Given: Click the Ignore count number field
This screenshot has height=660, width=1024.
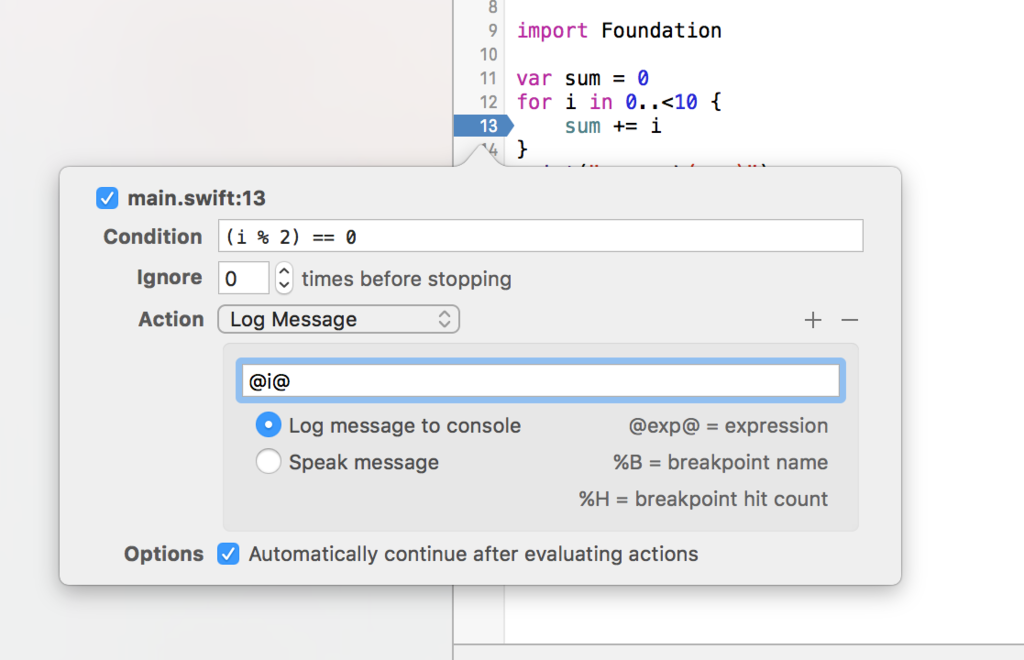Looking at the screenshot, I should coord(243,278).
